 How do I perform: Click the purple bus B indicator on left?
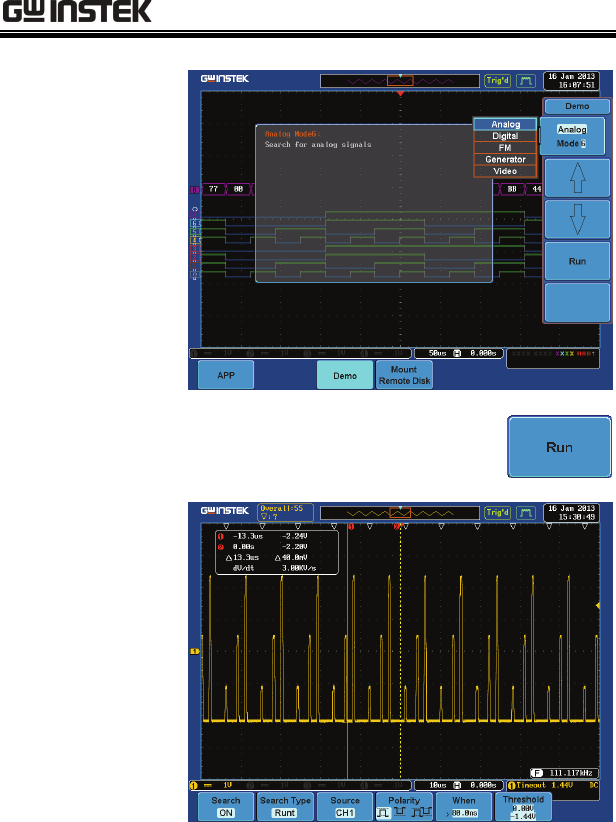tap(194, 189)
